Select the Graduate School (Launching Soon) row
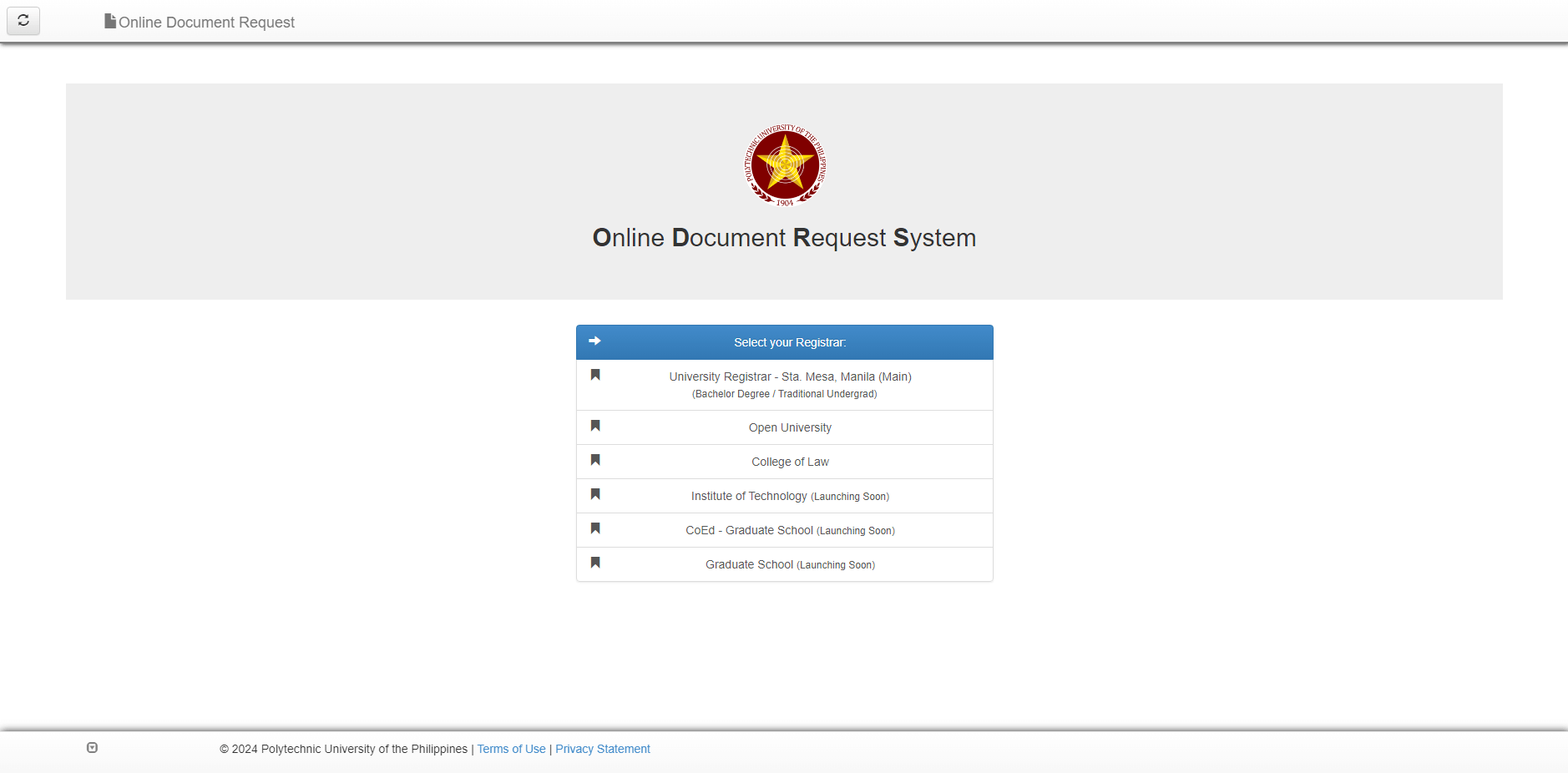 click(x=785, y=564)
